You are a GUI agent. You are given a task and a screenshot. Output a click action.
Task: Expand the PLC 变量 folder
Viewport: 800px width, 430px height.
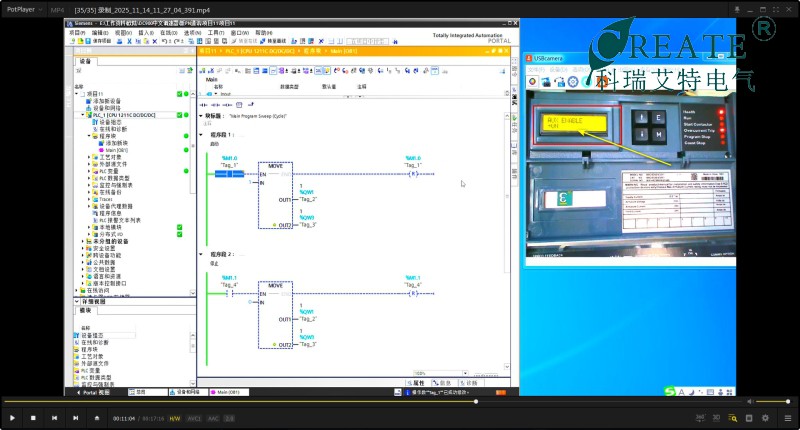click(x=89, y=171)
